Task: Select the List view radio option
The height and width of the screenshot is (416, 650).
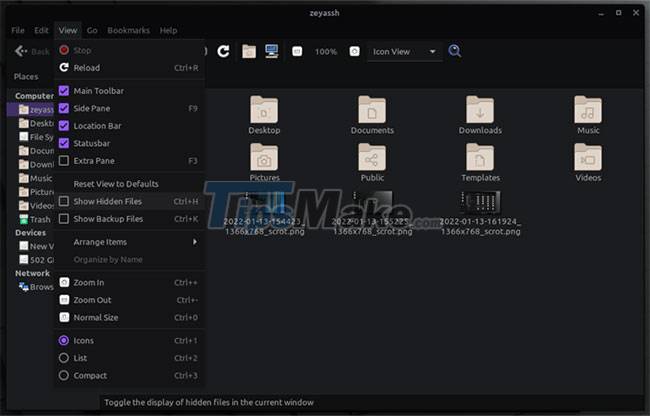Action: click(64, 358)
